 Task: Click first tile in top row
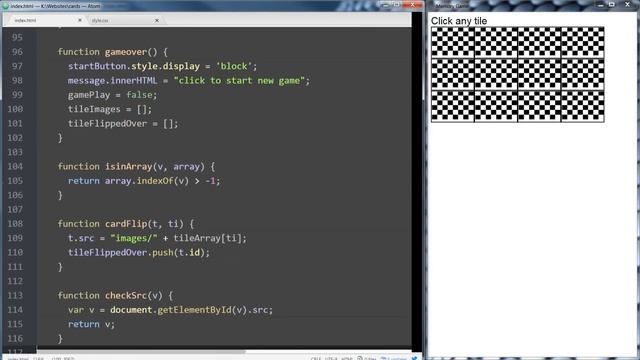[453, 42]
